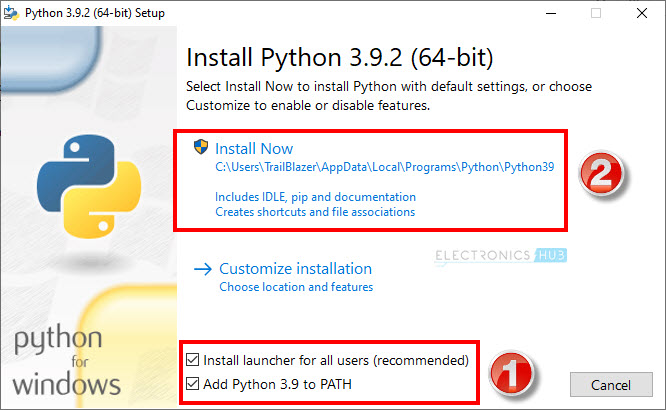Click the Python setup icon in title bar
This screenshot has width=666, height=410.
coord(12,13)
